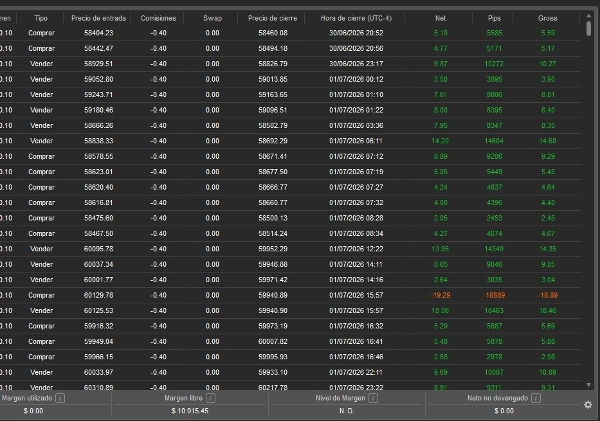Sort by Precio de entrada column header
This screenshot has width=600, height=421.
click(x=99, y=18)
